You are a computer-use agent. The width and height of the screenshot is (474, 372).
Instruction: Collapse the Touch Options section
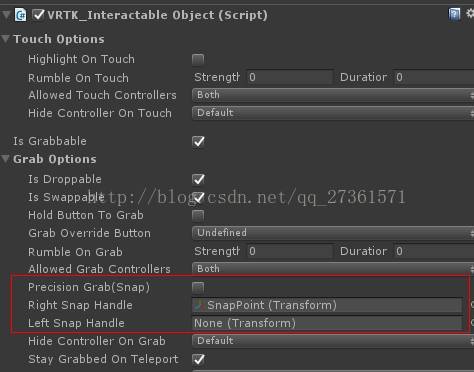click(5, 39)
